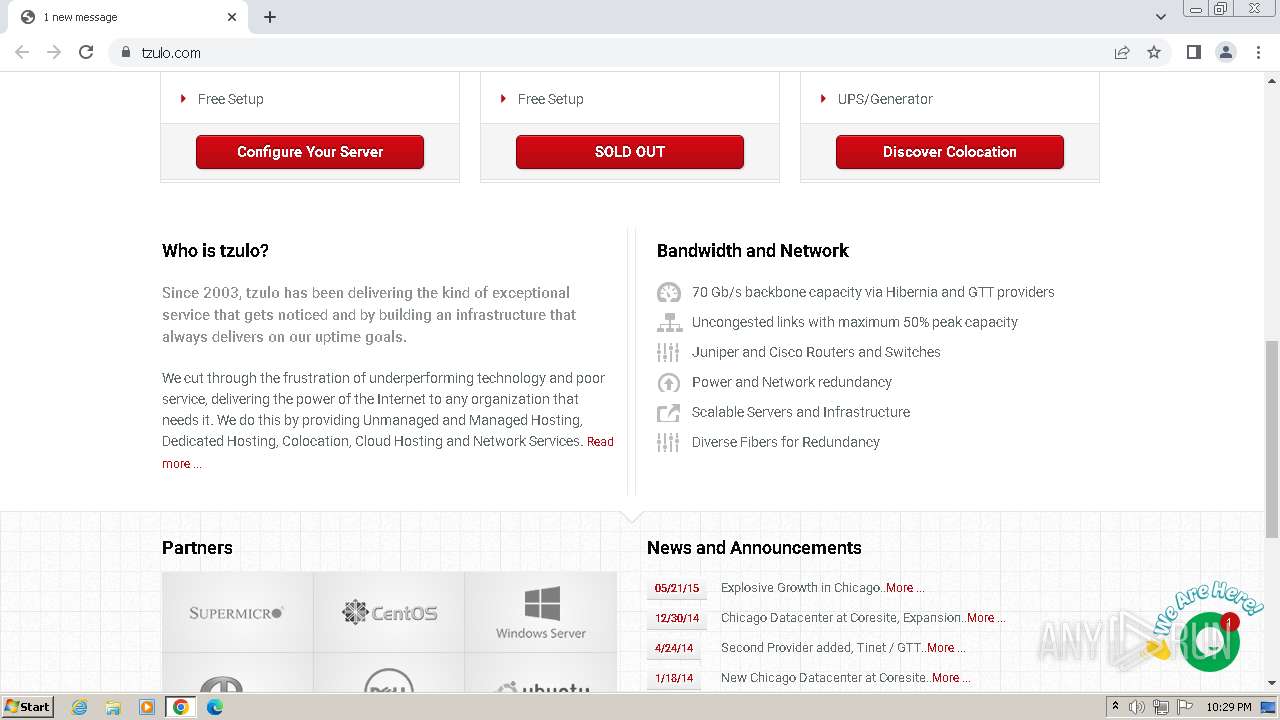This screenshot has height=720, width=1280.
Task: Open the Read more link about tzulo
Action: (600, 441)
